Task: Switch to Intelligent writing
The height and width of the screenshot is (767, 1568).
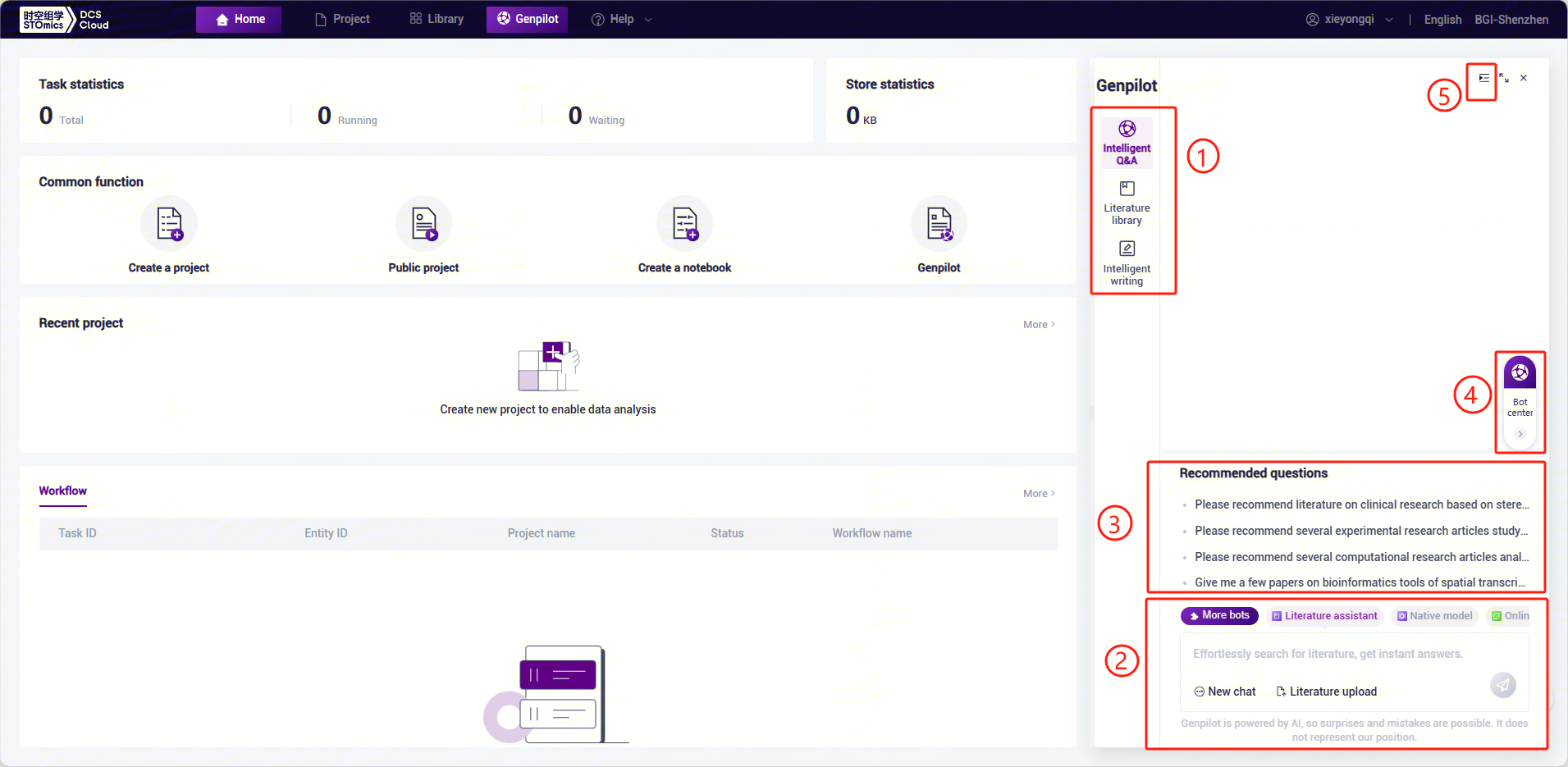Action: [x=1127, y=263]
